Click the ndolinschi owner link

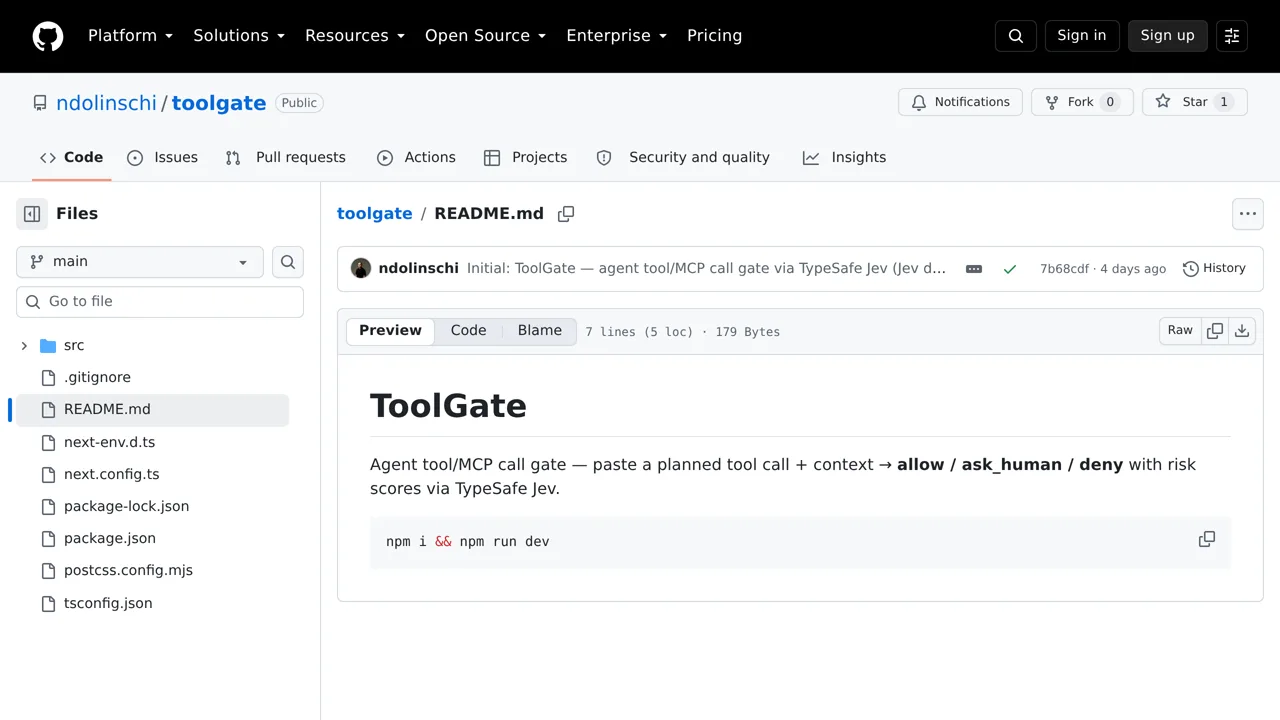tap(106, 103)
